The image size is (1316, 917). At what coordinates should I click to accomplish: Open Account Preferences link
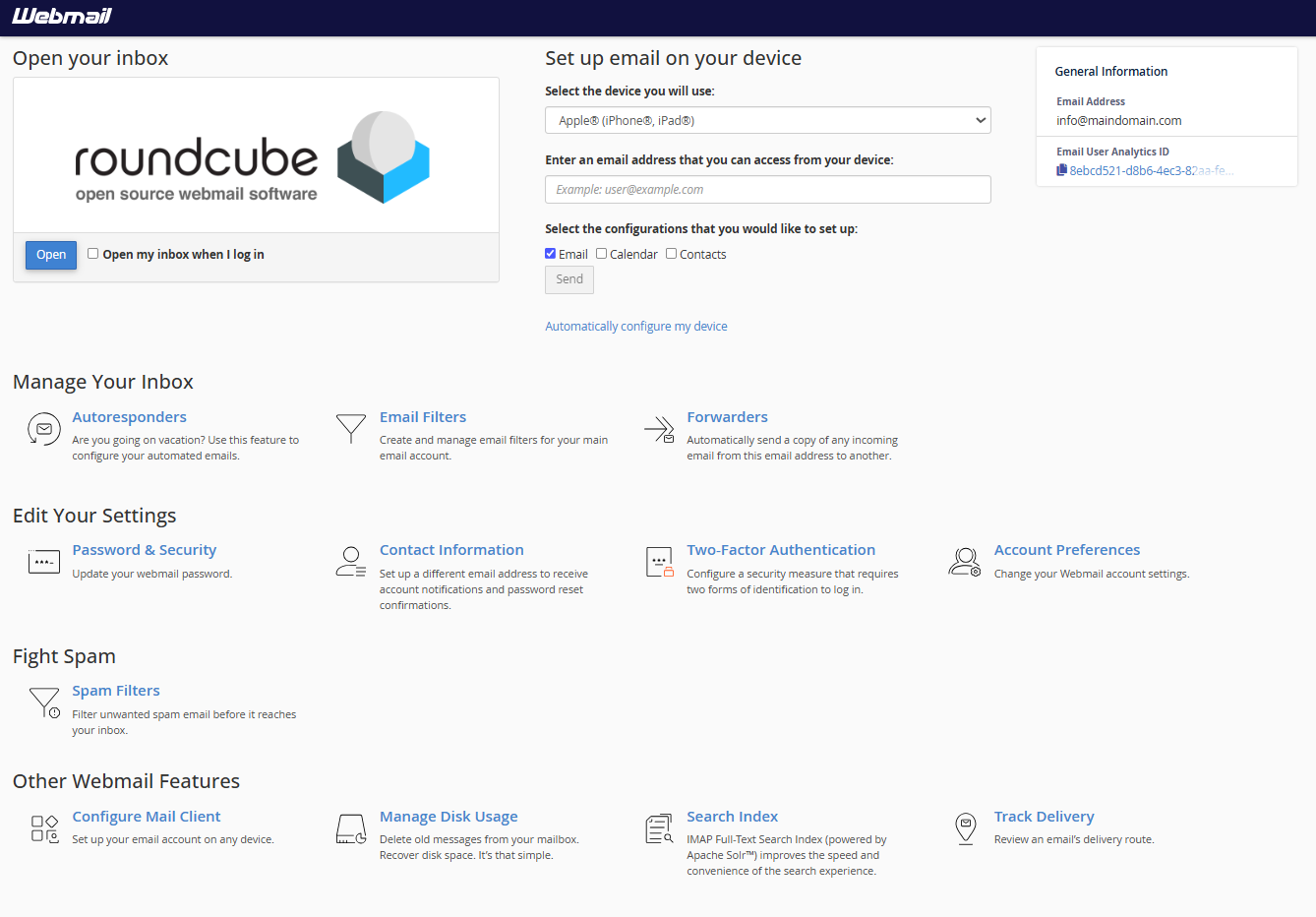(1067, 550)
